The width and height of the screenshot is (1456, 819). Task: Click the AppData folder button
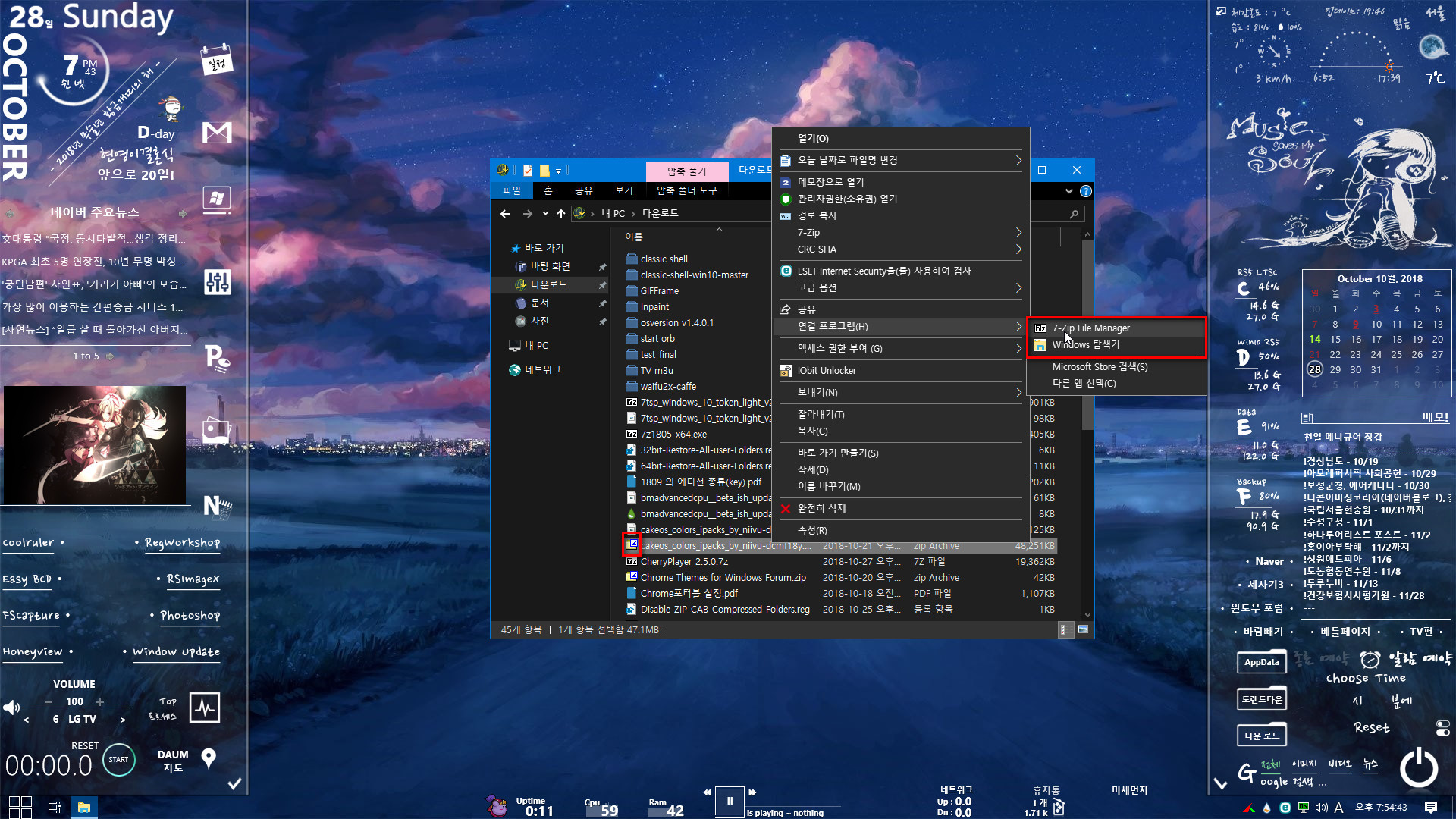[x=1261, y=663]
